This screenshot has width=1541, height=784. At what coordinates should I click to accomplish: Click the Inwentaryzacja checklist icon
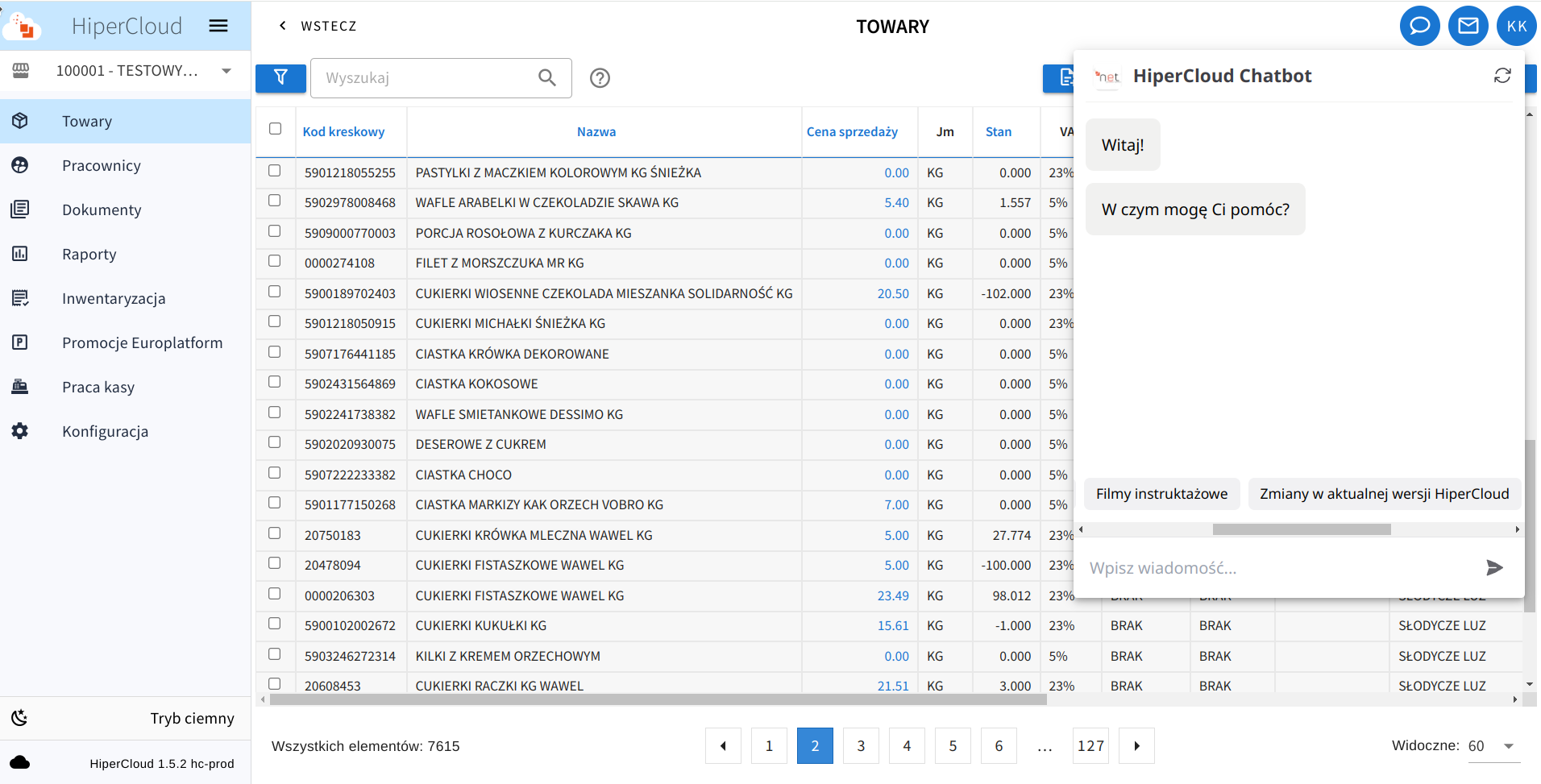click(20, 298)
